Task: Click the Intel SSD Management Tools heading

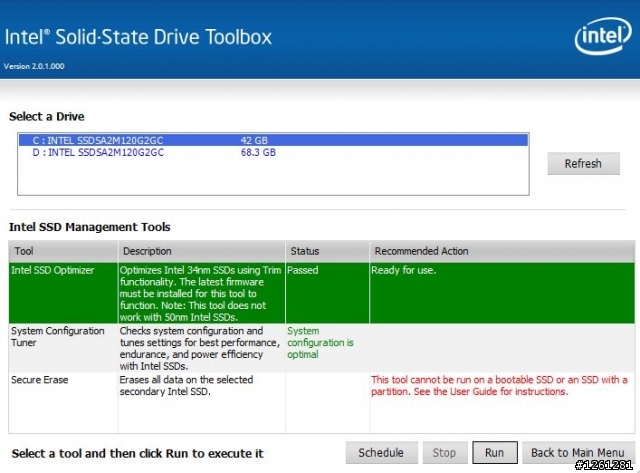Action: coord(90,227)
